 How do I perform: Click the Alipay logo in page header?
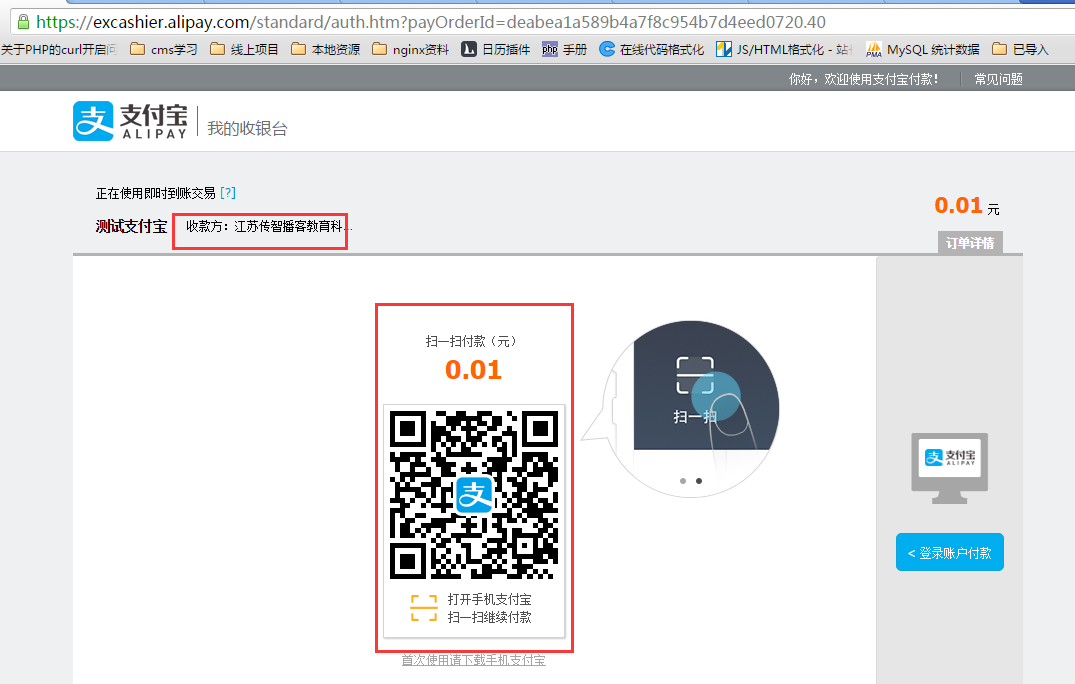[130, 121]
